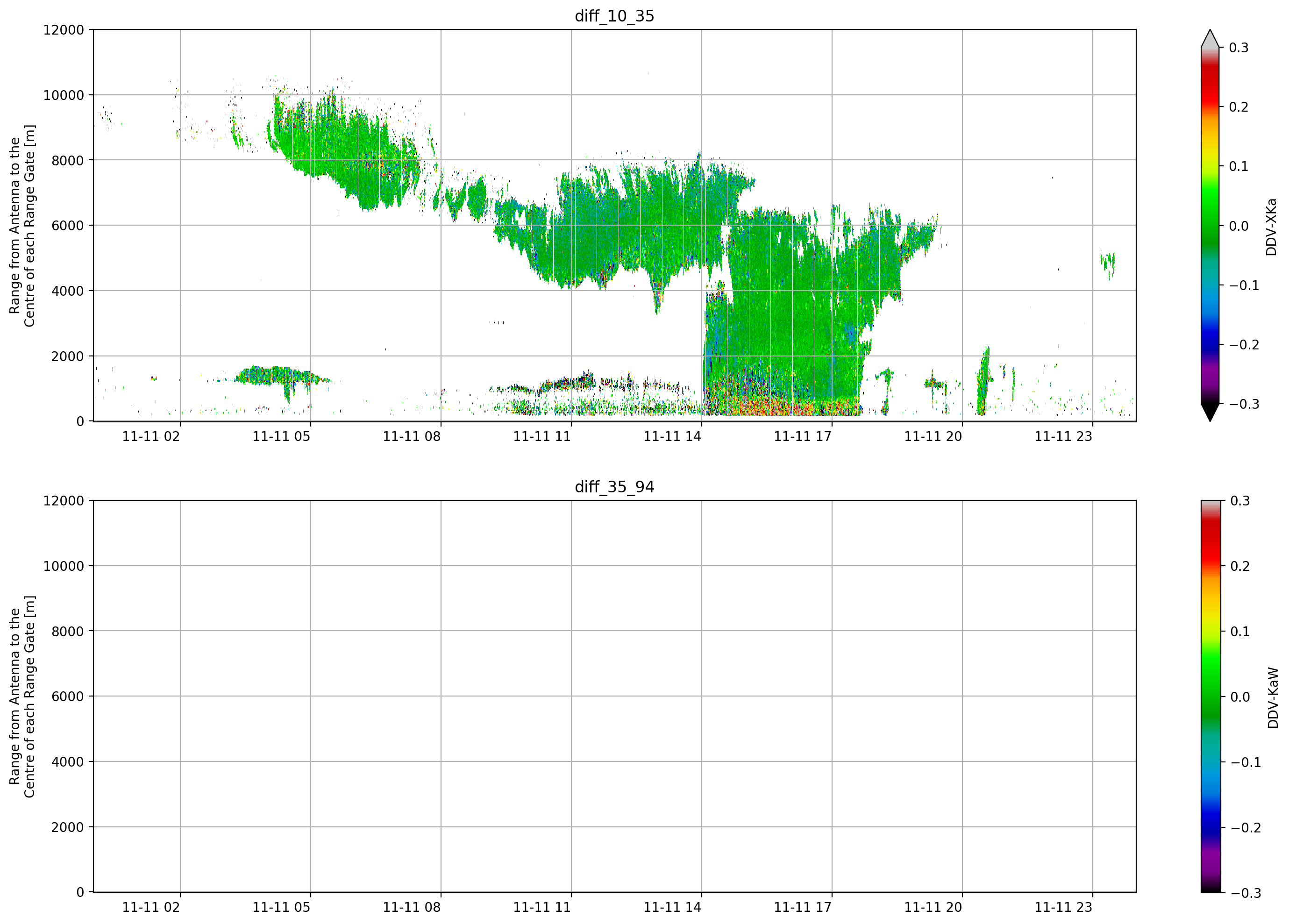This screenshot has height=924, width=1289.
Task: Click y-axis tick "2000" of diff_10_35 plot
Action: click(x=68, y=356)
